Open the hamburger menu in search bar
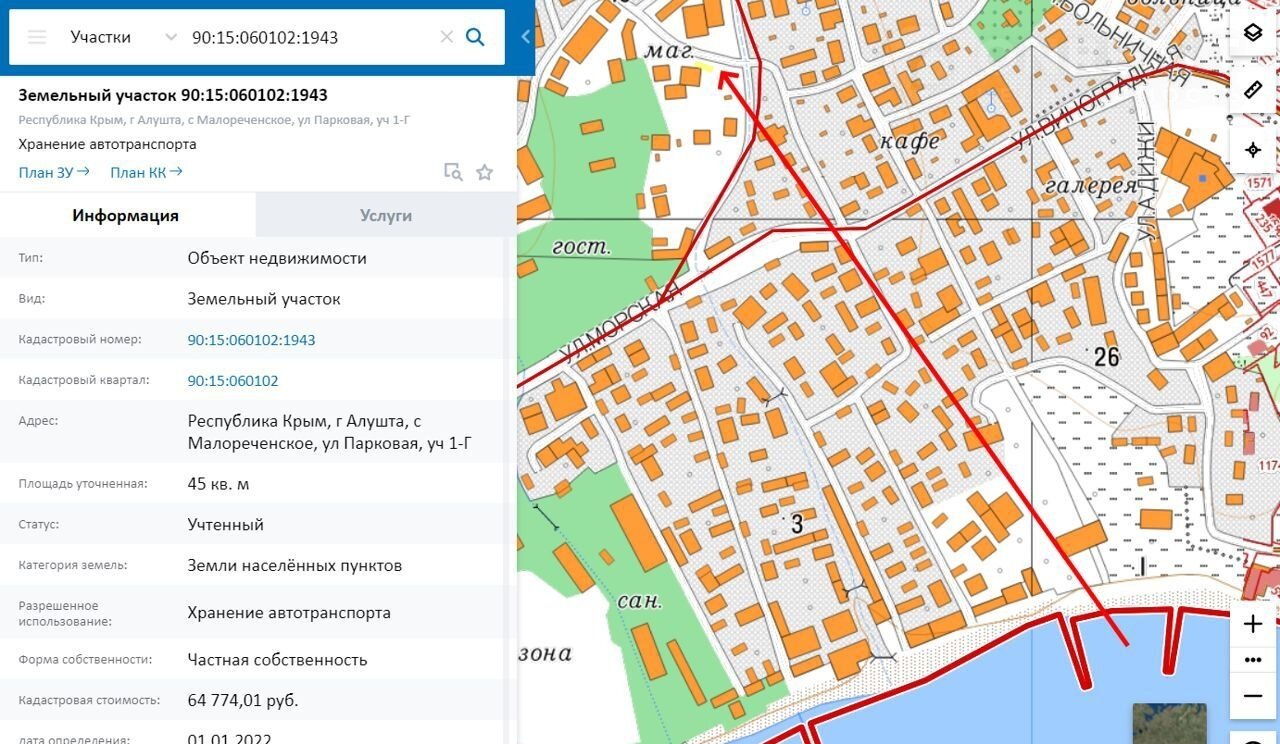Screen dimensions: 1280x744 [37, 37]
